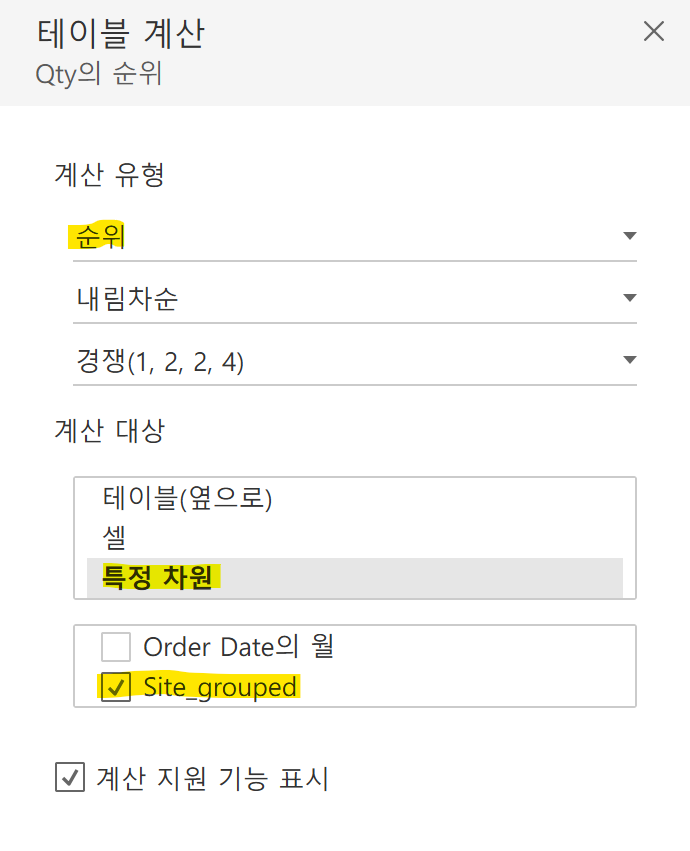Click the arrow beside 경쟁(1, 2, 2, 4)

[x=629, y=360]
